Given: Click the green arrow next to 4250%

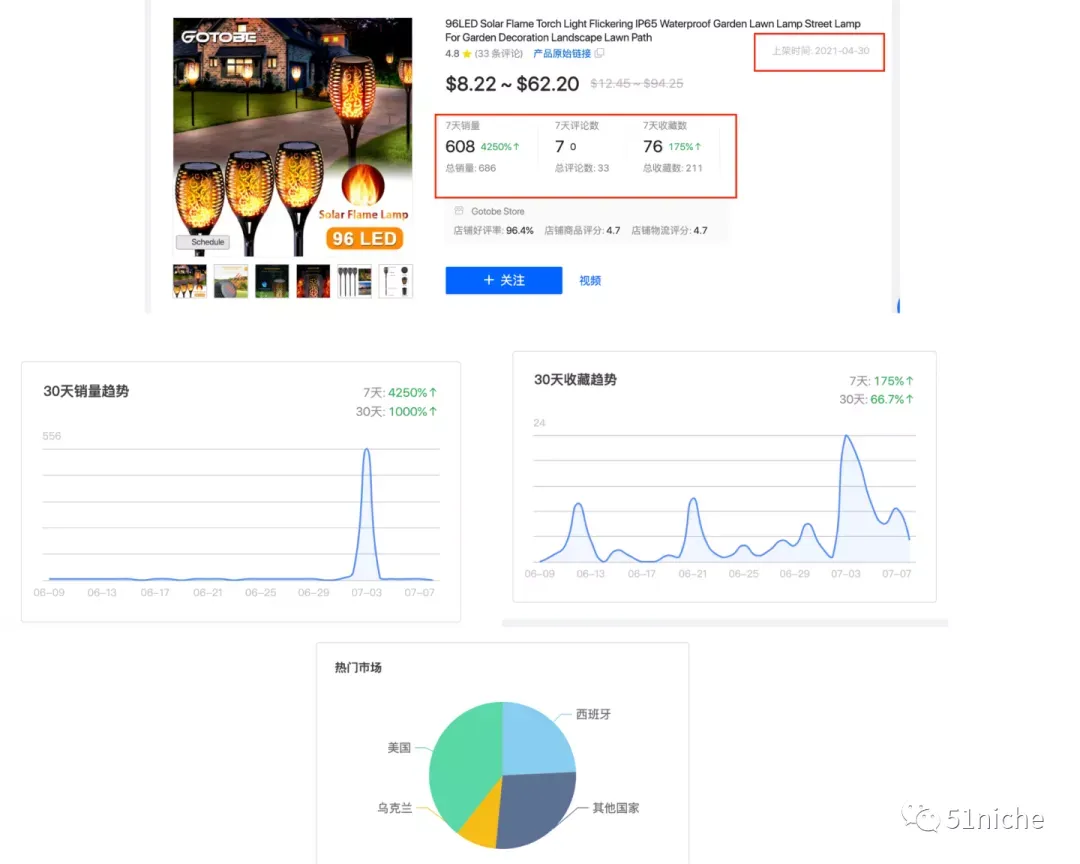Looking at the screenshot, I should [x=516, y=147].
